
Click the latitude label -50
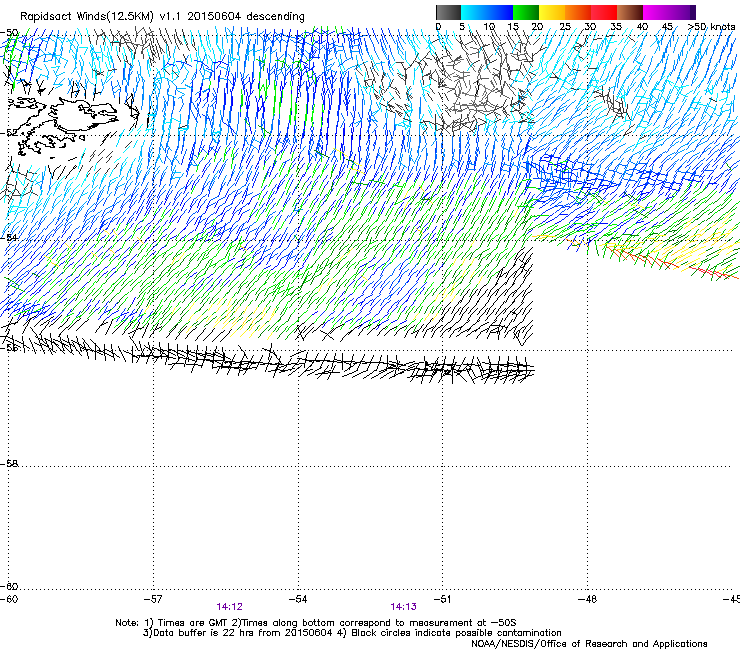pyautogui.click(x=9, y=33)
